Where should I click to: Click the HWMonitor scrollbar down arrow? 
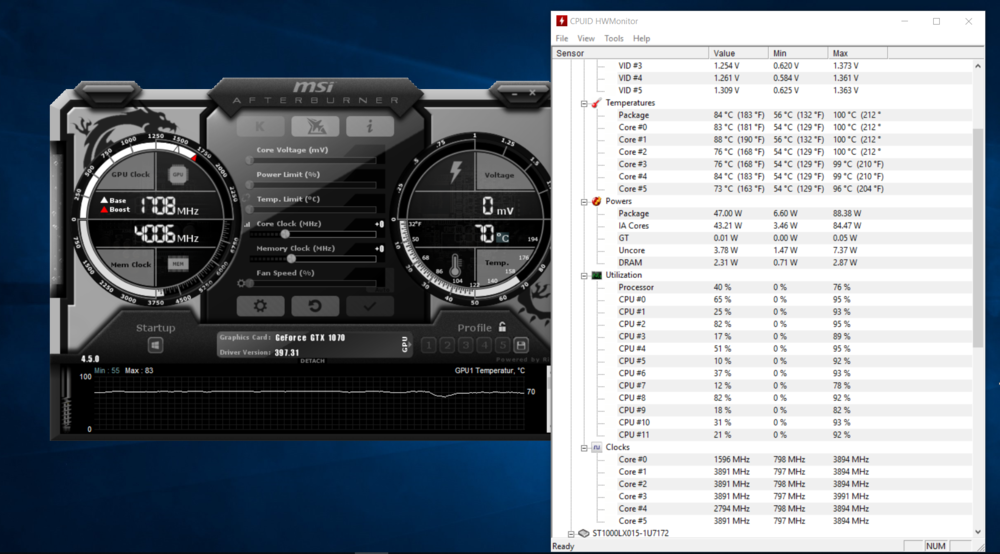click(x=977, y=533)
